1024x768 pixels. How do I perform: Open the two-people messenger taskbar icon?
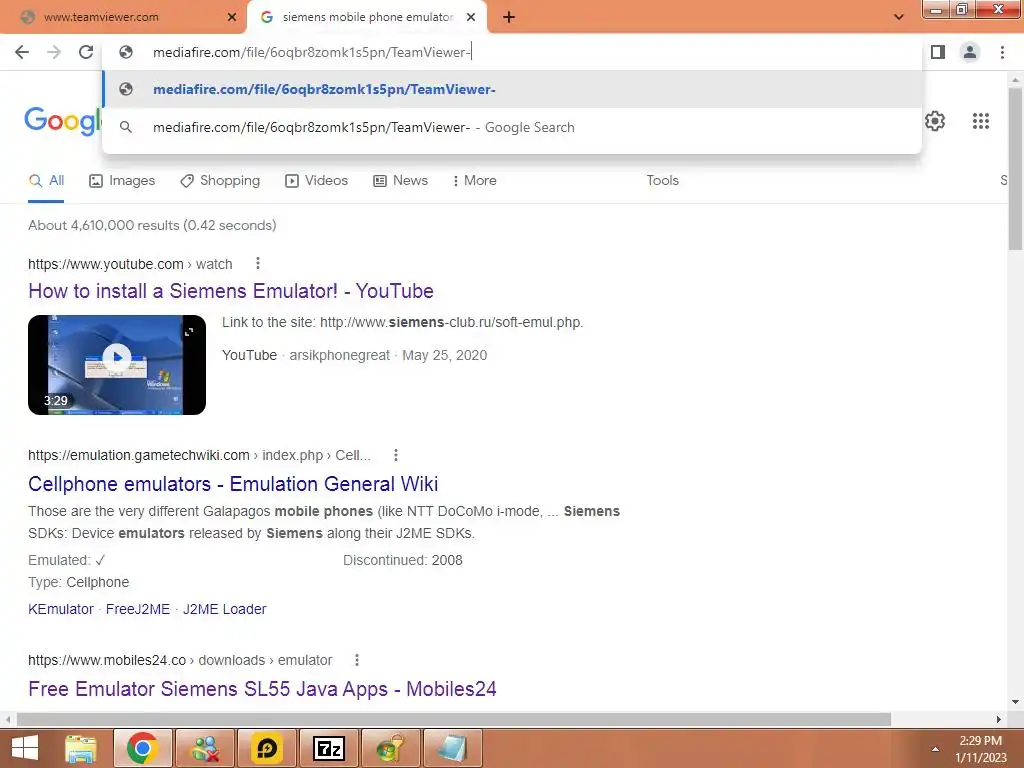[205, 748]
